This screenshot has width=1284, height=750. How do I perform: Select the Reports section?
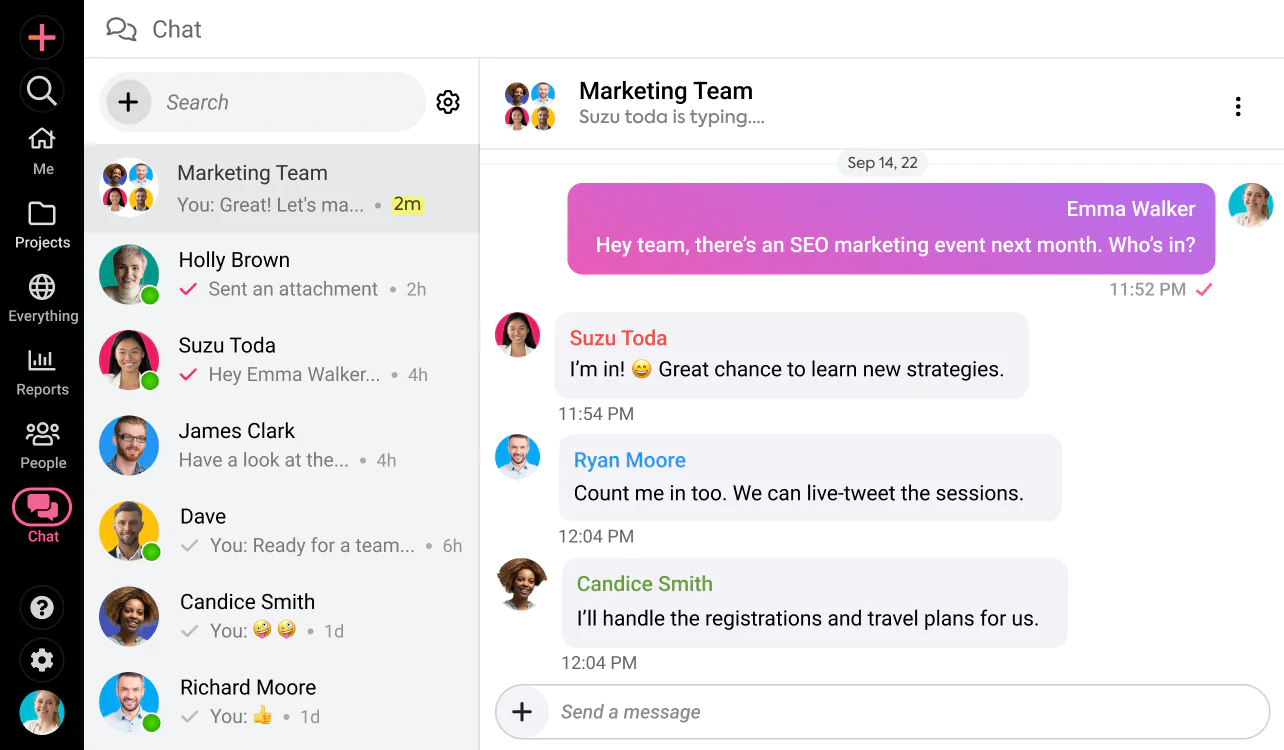[x=42, y=370]
